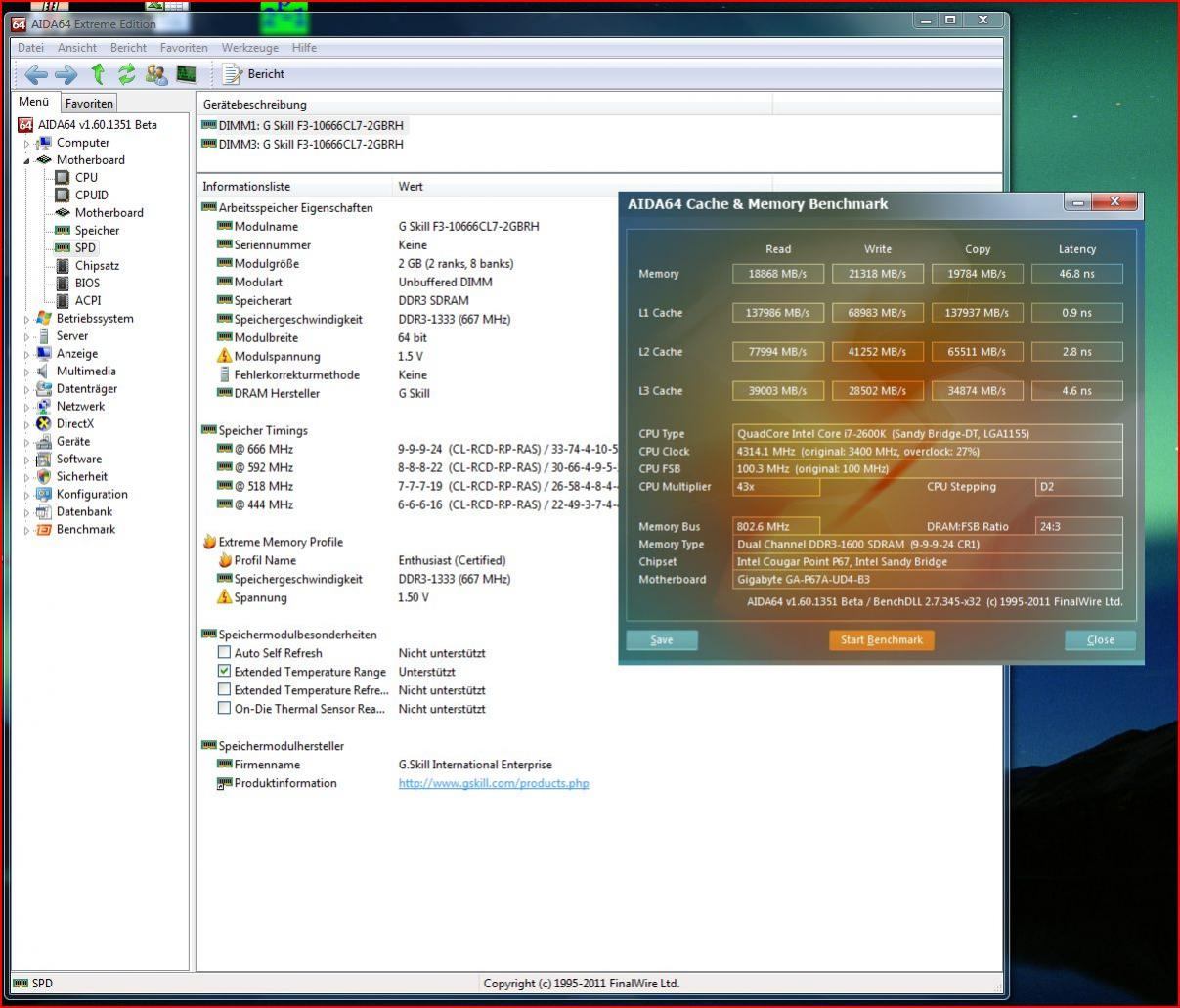Switch to the Menü tab
1180x1008 pixels.
tap(33, 102)
